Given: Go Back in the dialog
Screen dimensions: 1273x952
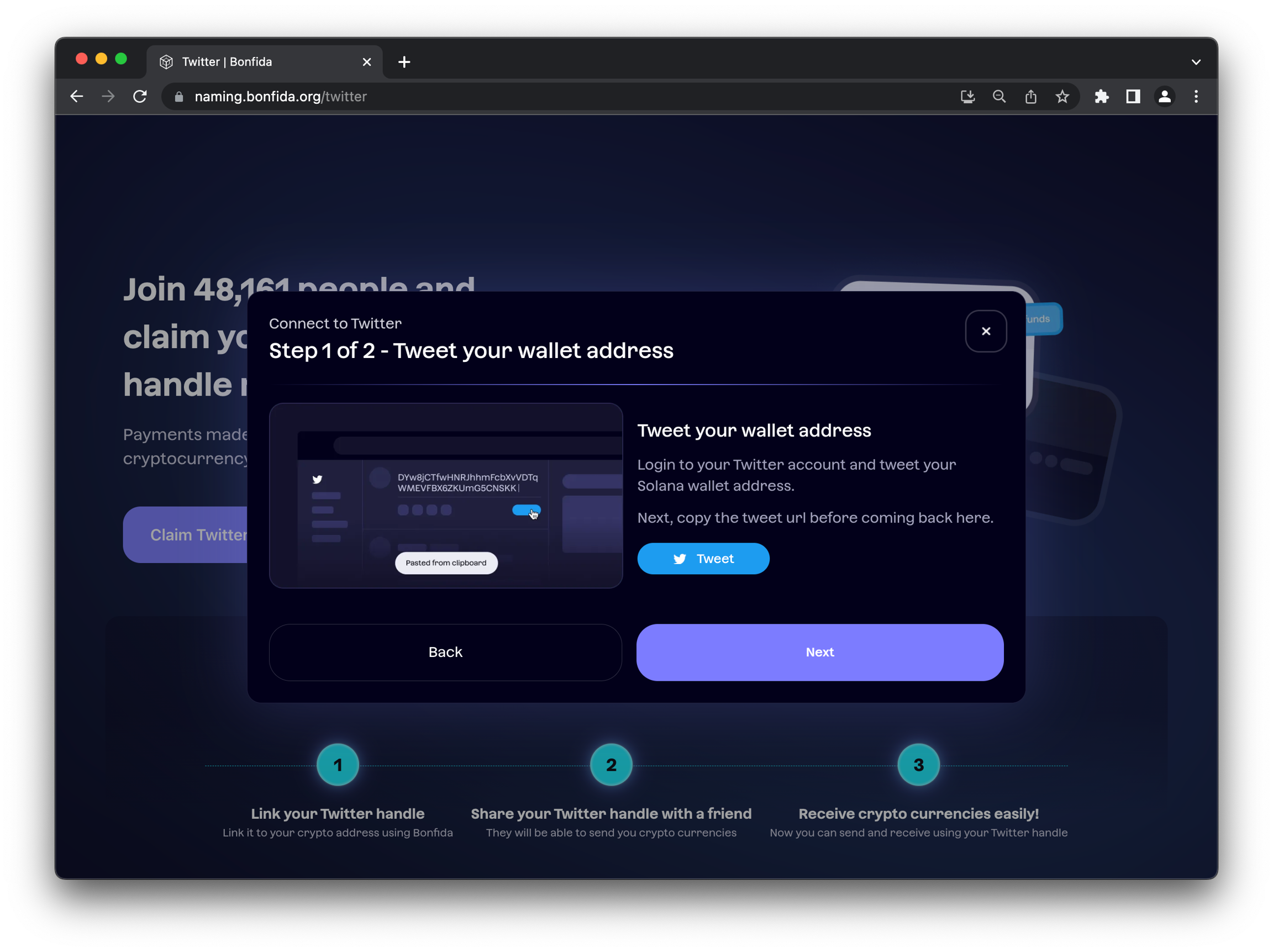Looking at the screenshot, I should pos(445,652).
